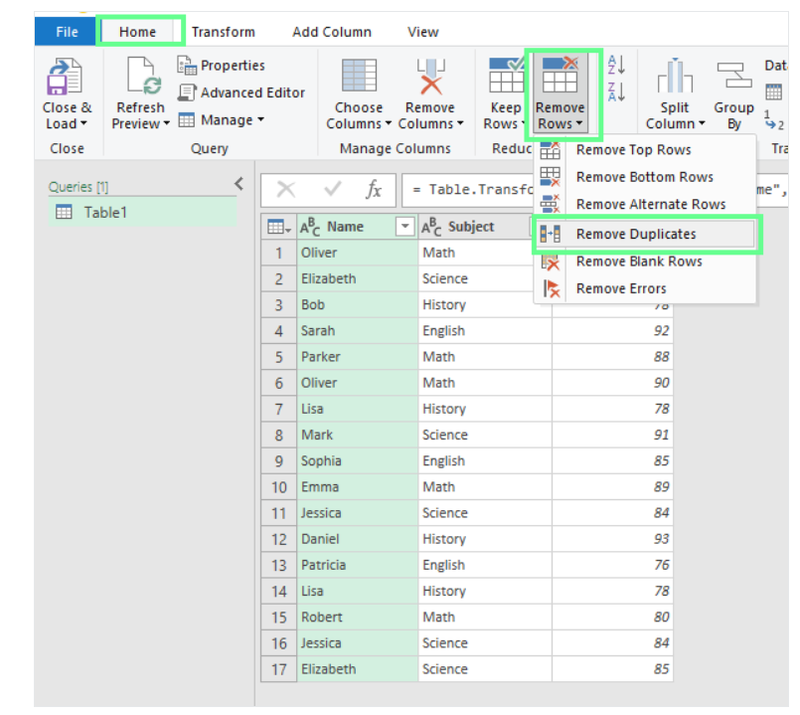Collapse the Queries pane chevron
This screenshot has width=800, height=715.
coord(239,184)
